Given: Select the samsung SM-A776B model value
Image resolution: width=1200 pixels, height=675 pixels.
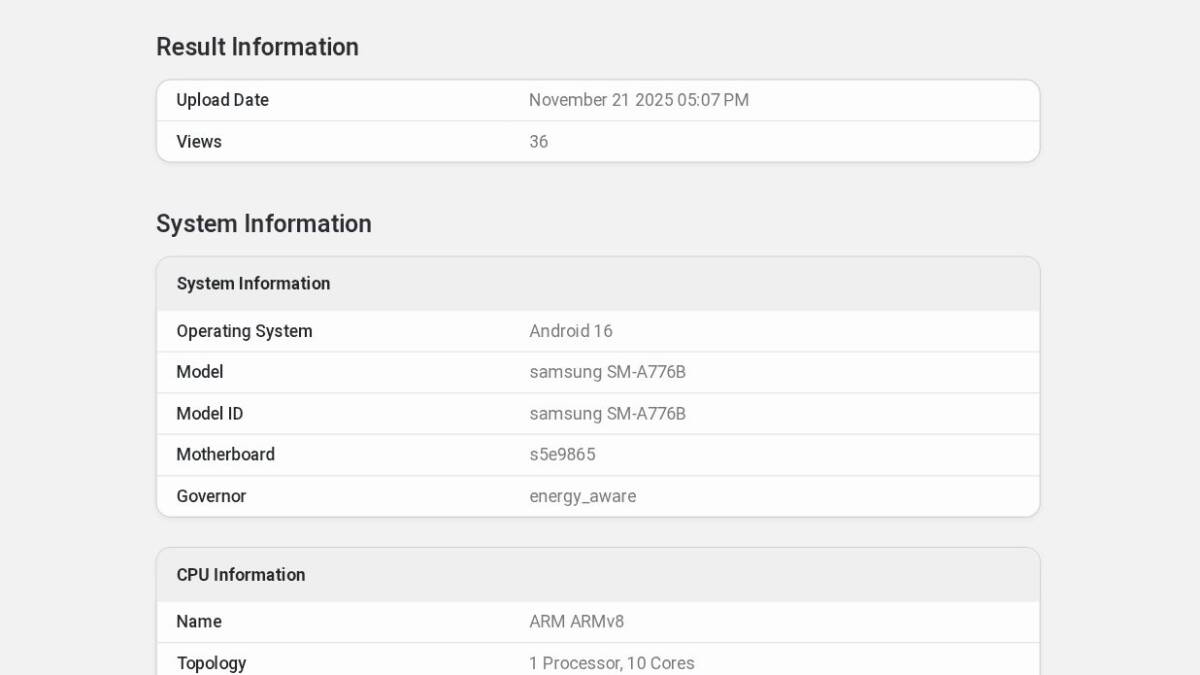Looking at the screenshot, I should pyautogui.click(x=608, y=371).
